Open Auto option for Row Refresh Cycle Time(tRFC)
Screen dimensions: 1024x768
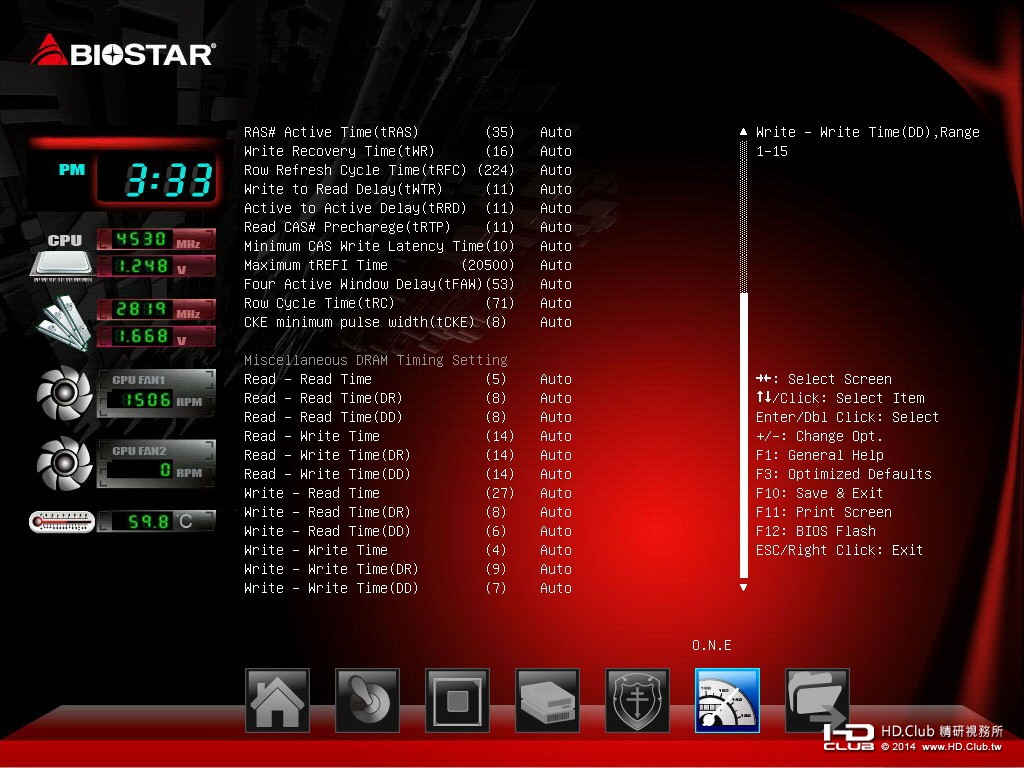tap(556, 170)
